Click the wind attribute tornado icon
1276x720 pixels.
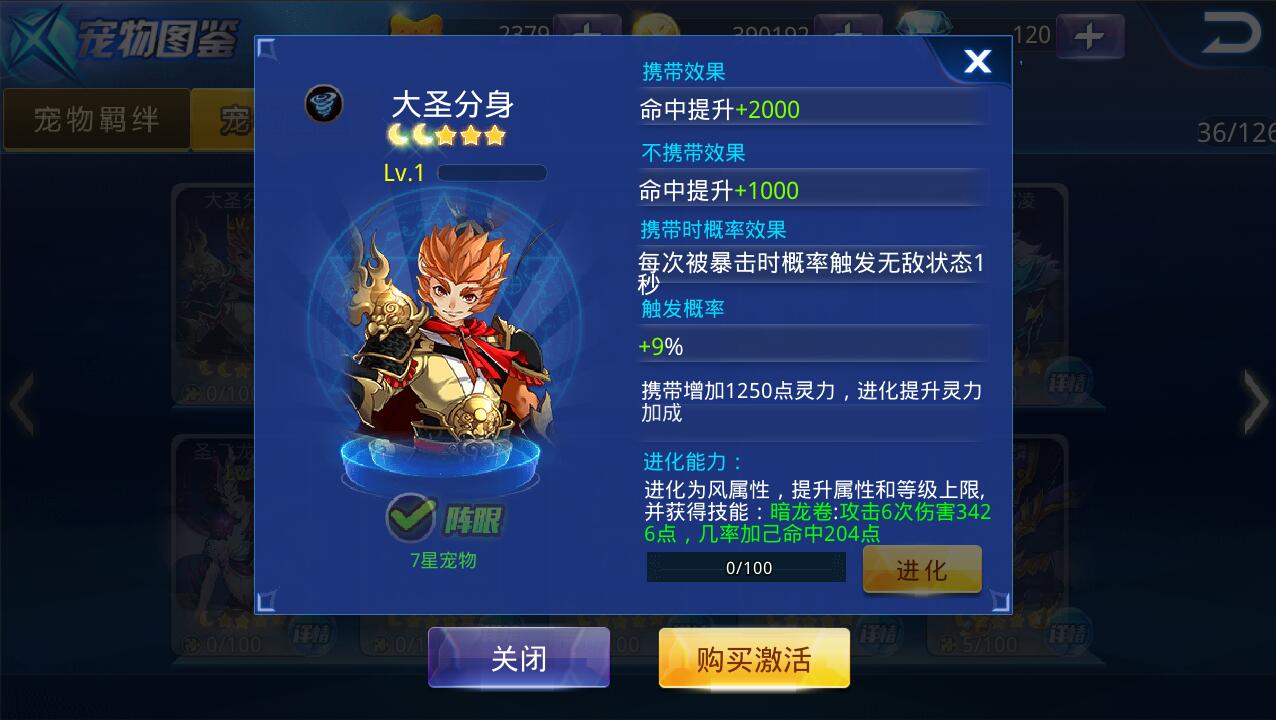coord(324,103)
